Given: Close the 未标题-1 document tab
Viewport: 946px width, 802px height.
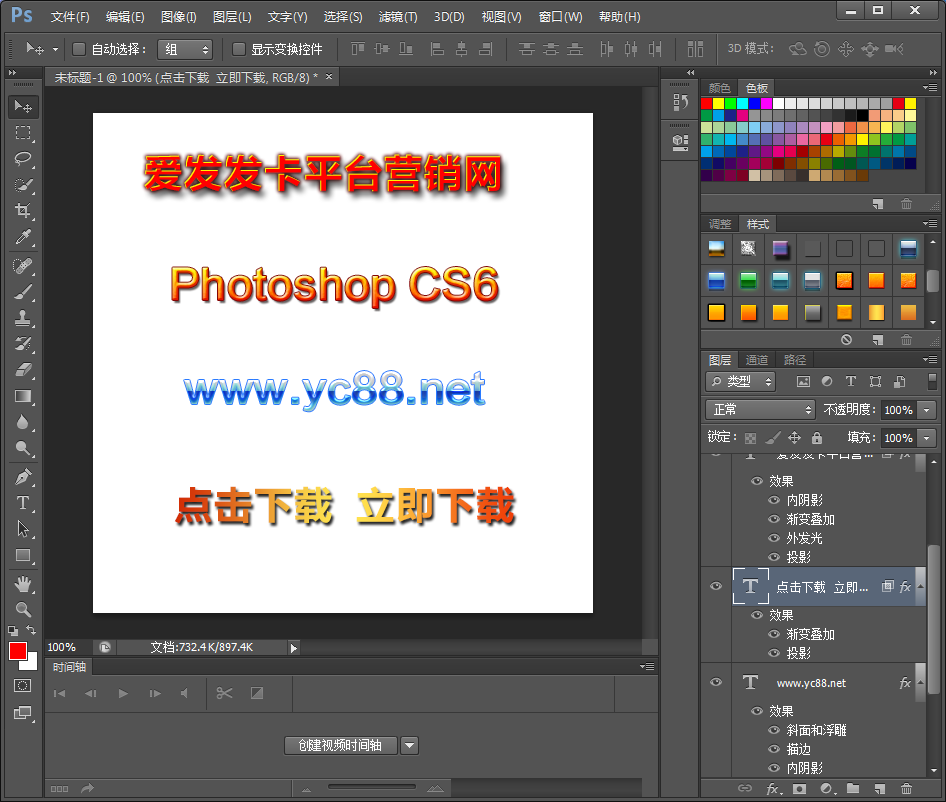Looking at the screenshot, I should pos(329,77).
